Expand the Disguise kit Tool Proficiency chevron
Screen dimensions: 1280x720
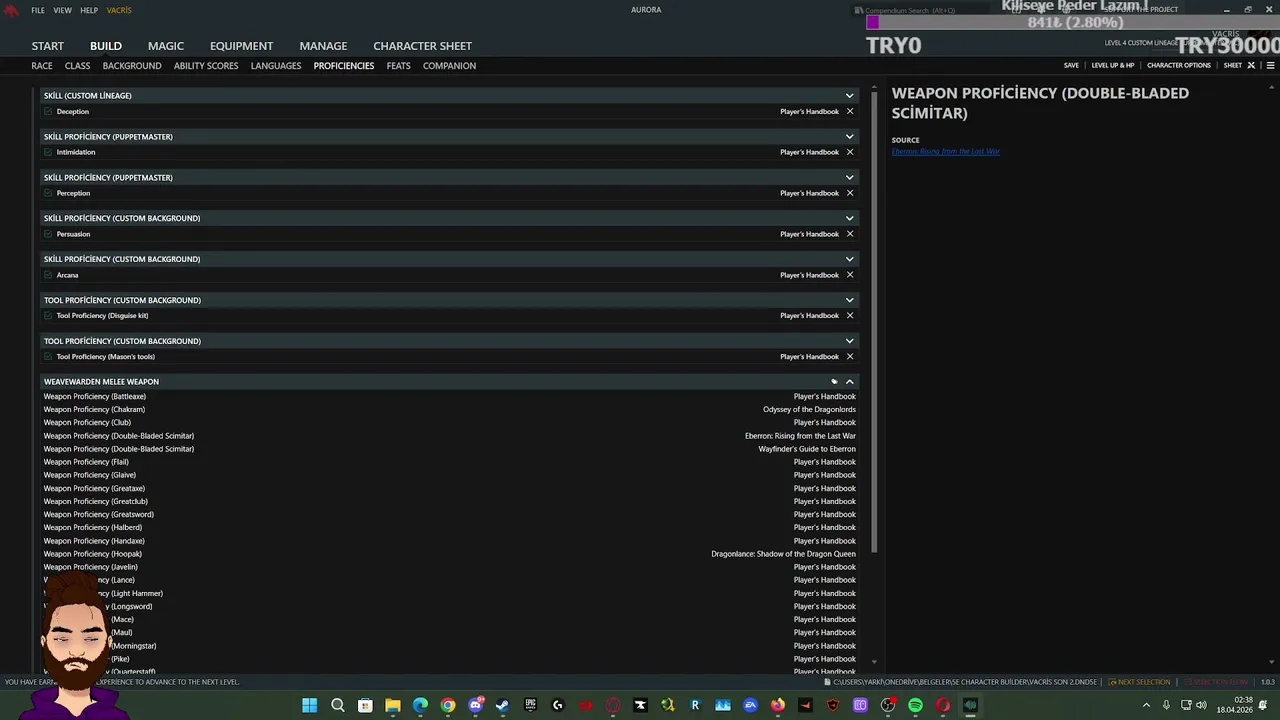(850, 300)
